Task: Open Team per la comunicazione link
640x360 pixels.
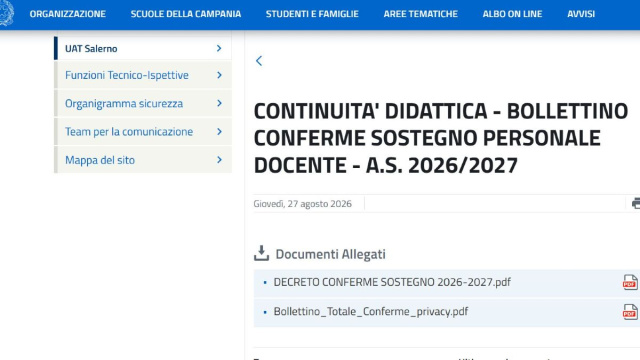Action: (x=129, y=131)
